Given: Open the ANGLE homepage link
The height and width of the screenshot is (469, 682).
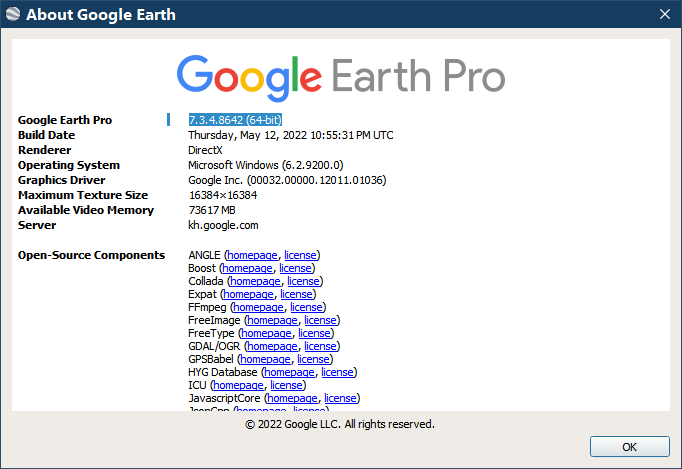Looking at the screenshot, I should pyautogui.click(x=253, y=255).
